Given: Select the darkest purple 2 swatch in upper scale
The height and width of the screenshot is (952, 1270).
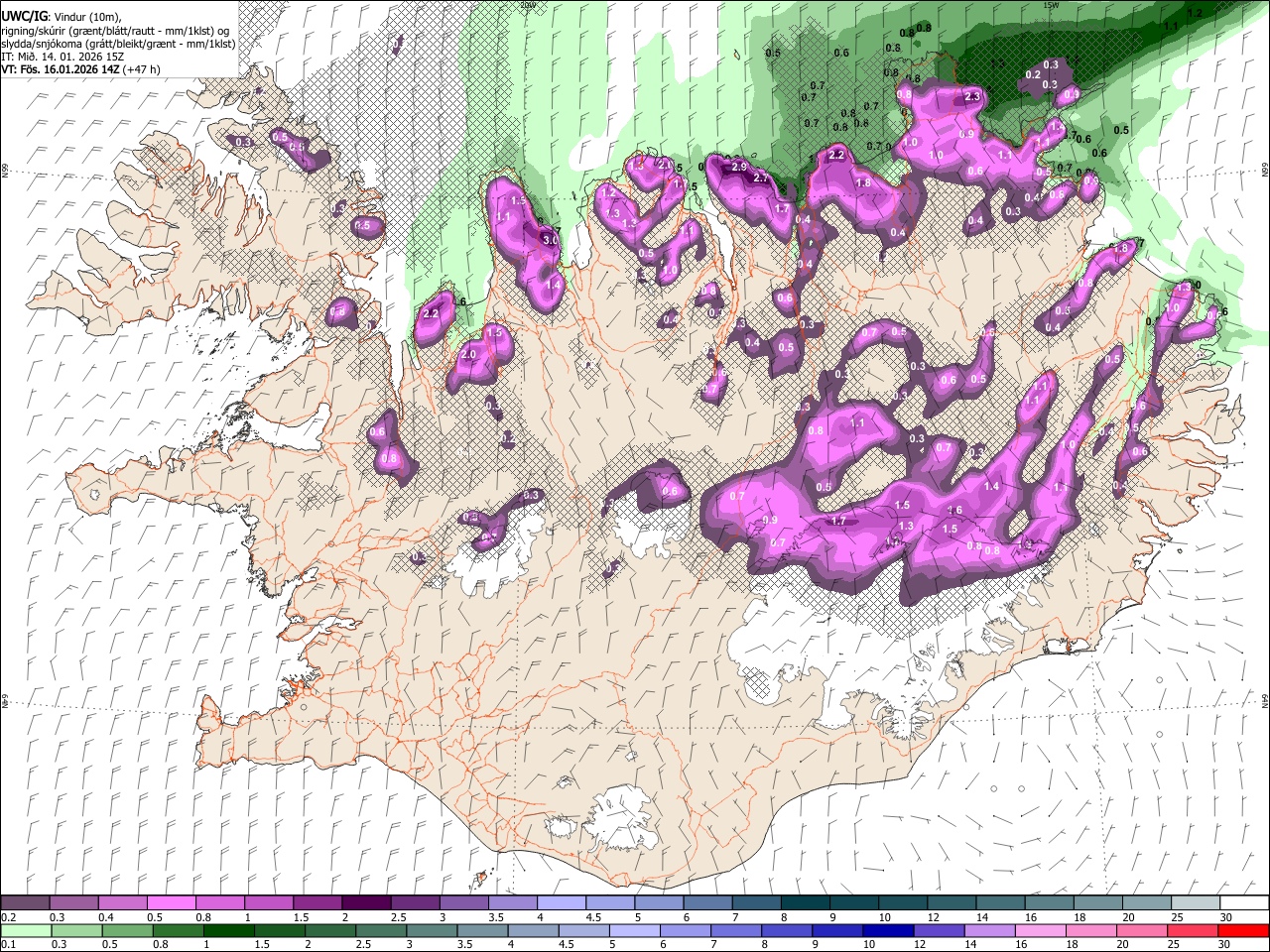Looking at the screenshot, I should tap(365, 903).
